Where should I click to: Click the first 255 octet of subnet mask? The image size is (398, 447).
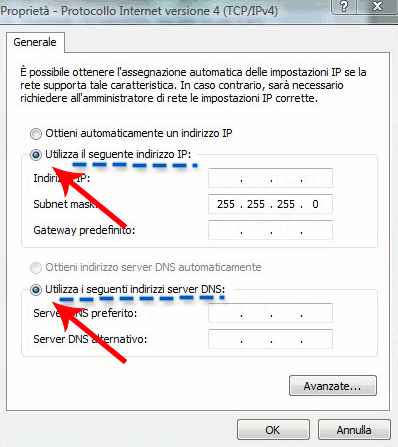[226, 204]
